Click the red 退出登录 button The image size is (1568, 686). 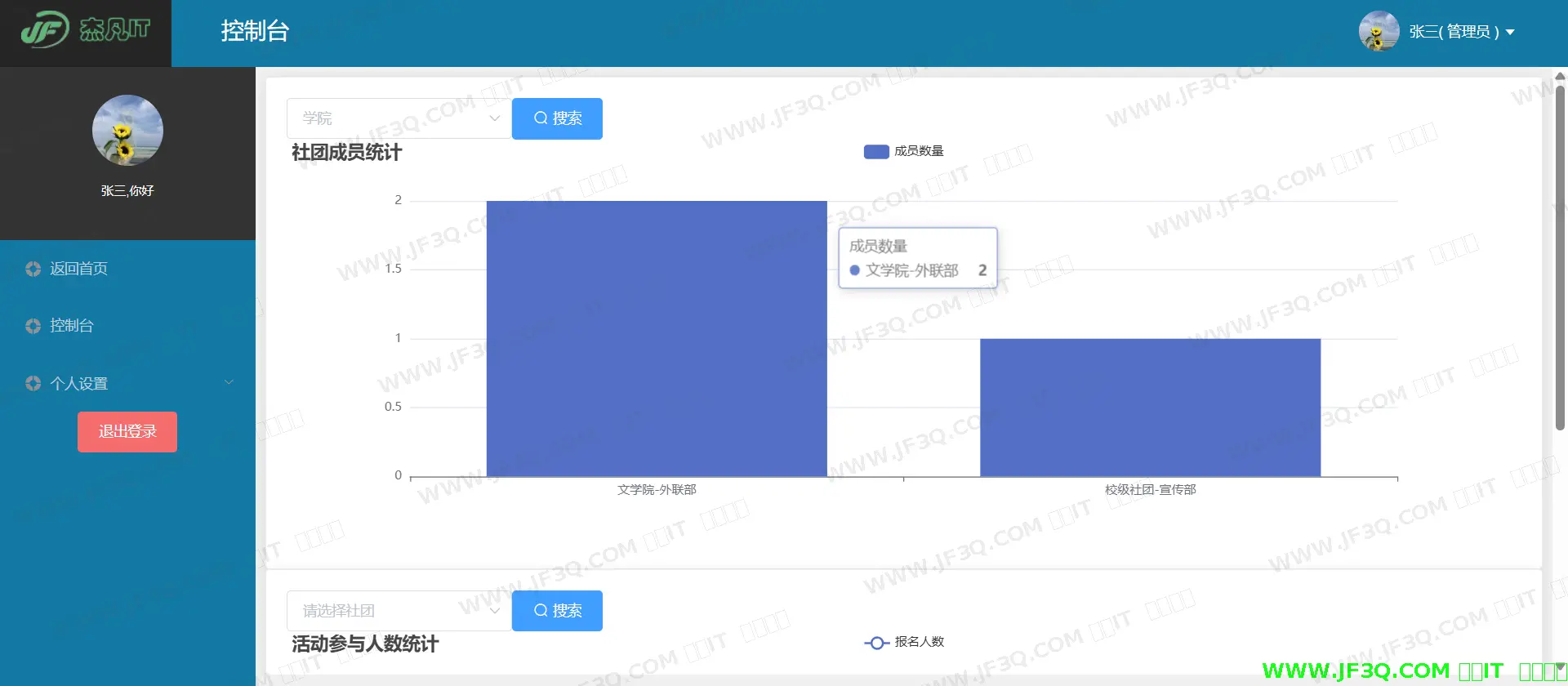point(127,431)
